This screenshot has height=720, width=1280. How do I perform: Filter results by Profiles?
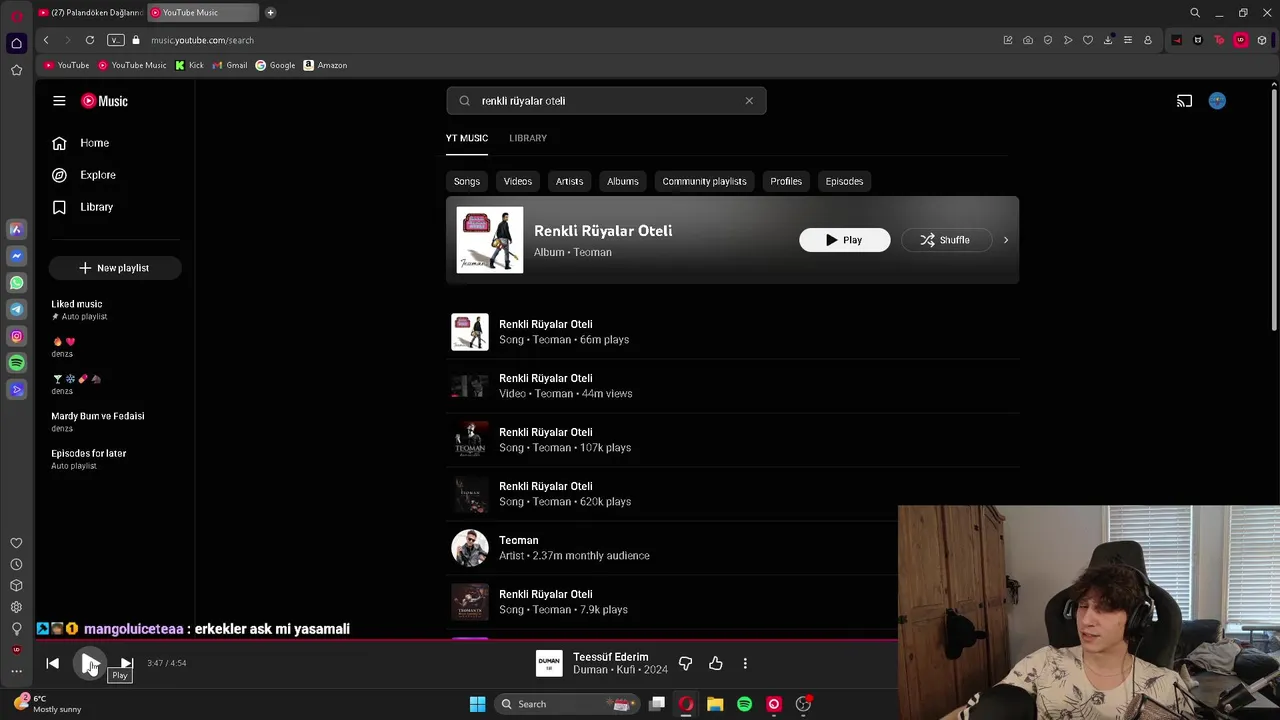pos(786,181)
